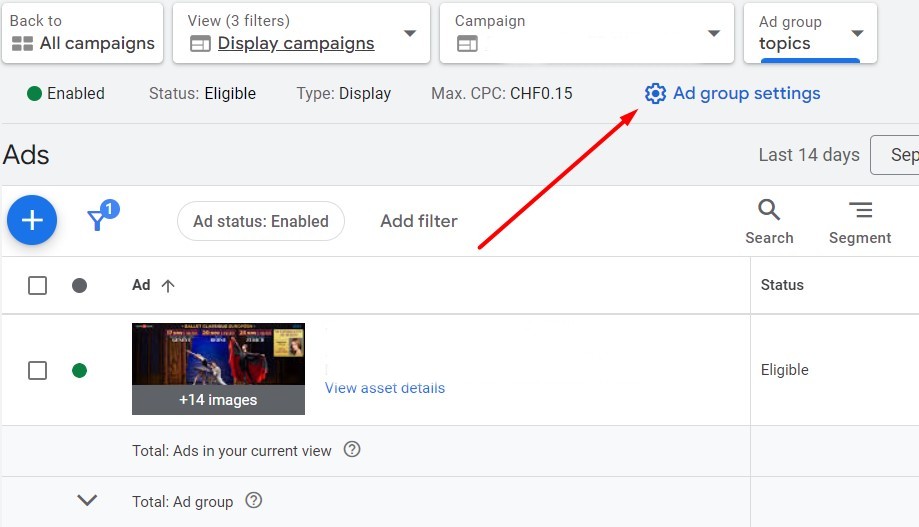This screenshot has height=527, width=919.
Task: Expand the Total: Ad group chevron
Action: [87, 501]
